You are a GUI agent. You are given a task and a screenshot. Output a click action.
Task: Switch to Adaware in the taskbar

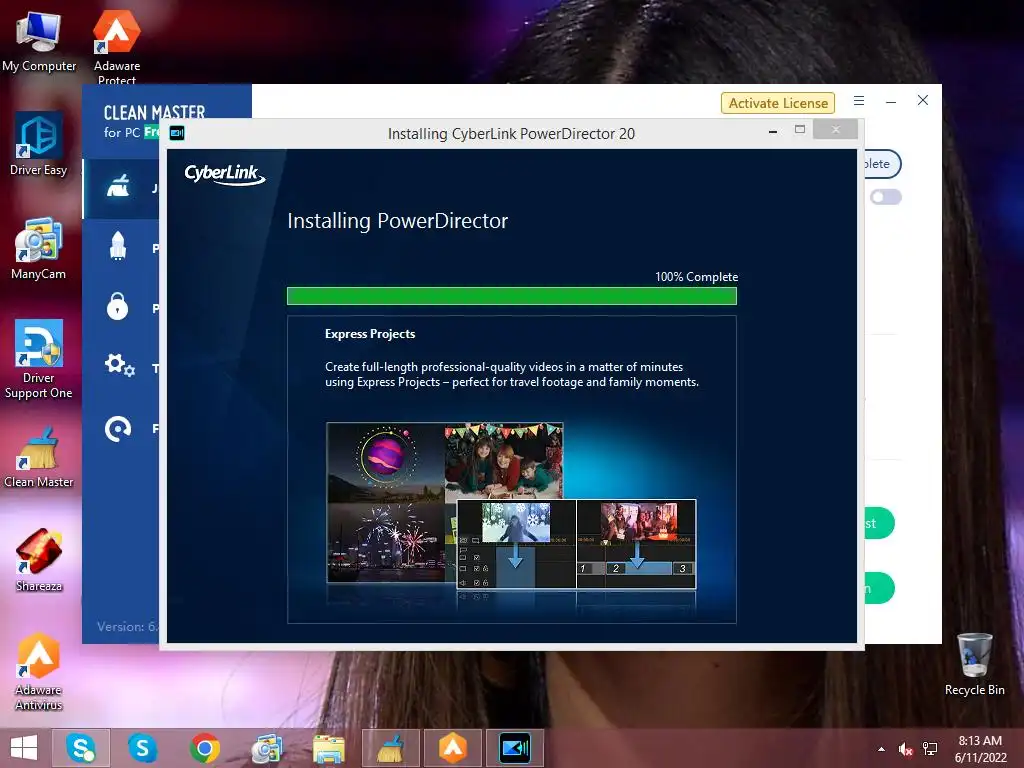(x=453, y=748)
